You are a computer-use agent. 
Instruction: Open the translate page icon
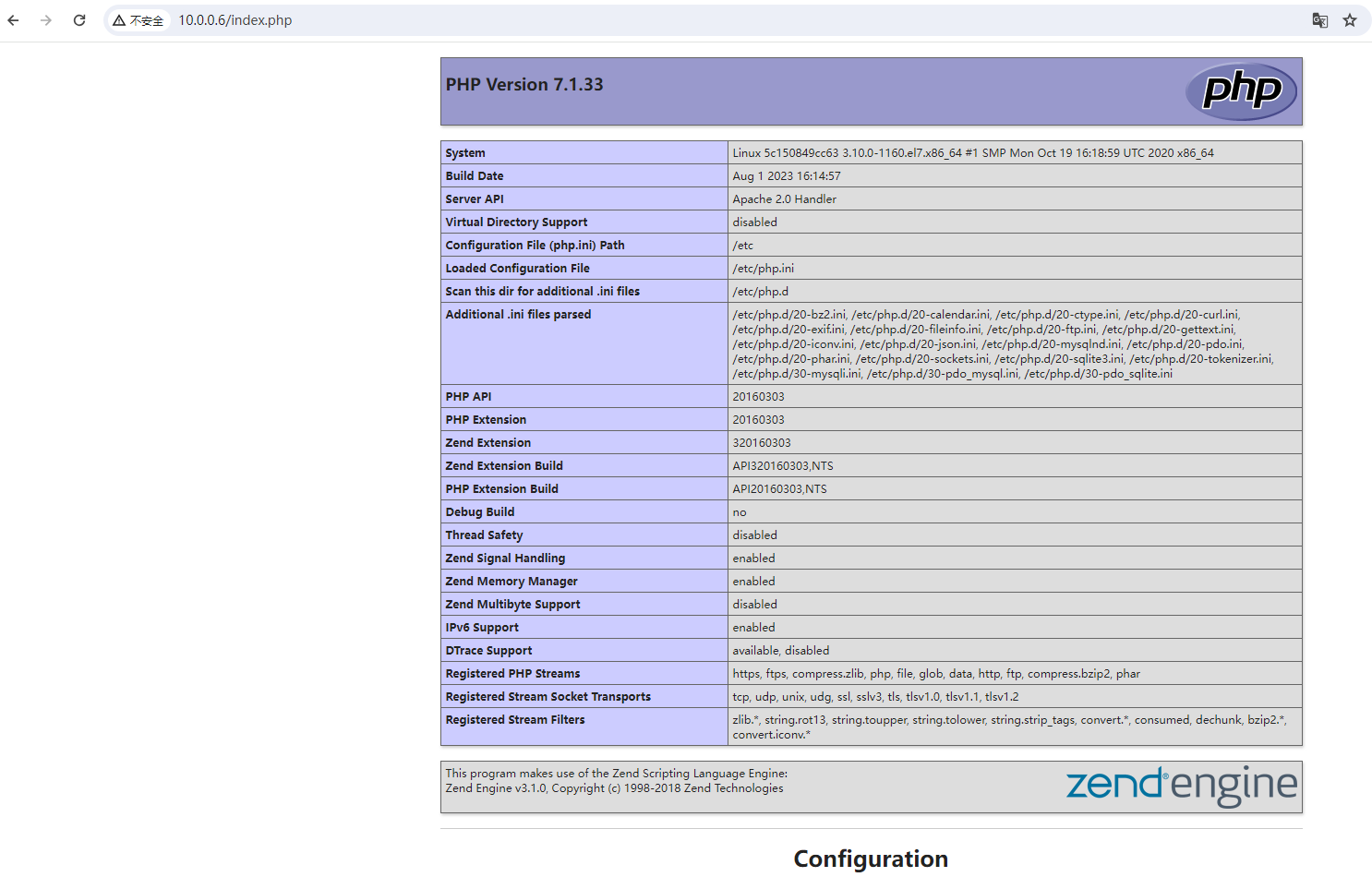coord(1320,20)
